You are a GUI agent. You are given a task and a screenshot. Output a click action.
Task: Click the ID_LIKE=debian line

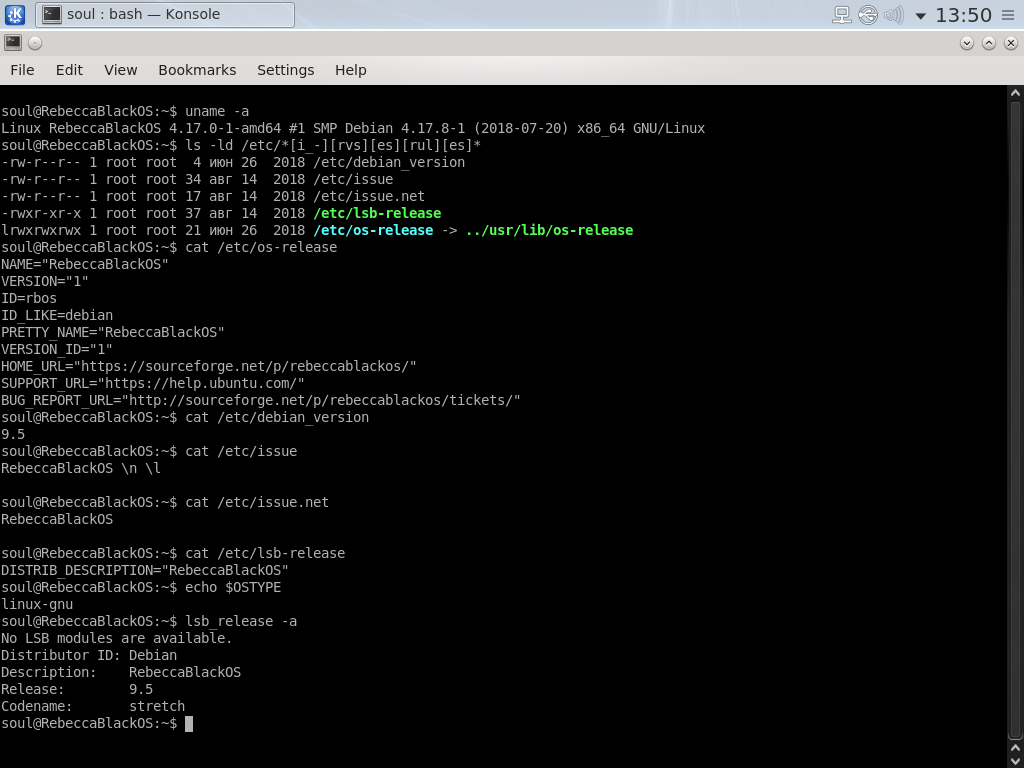coord(57,315)
